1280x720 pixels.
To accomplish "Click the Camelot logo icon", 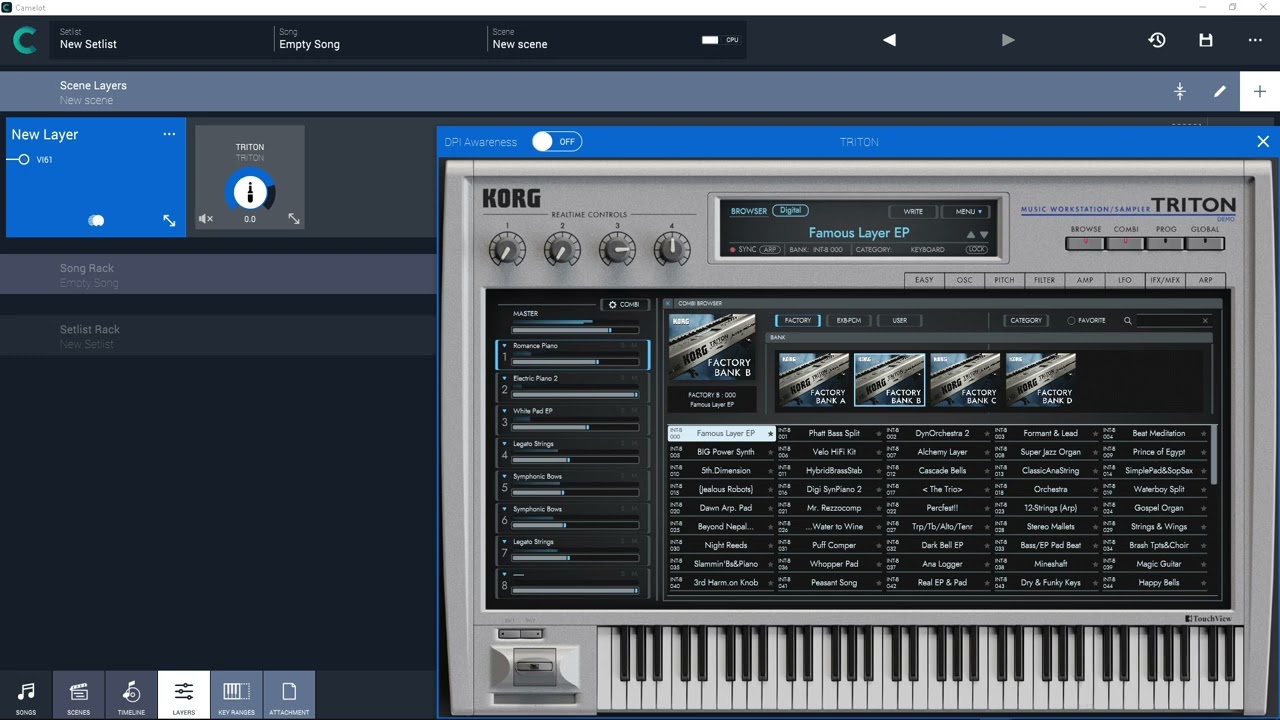I will tap(25, 40).
